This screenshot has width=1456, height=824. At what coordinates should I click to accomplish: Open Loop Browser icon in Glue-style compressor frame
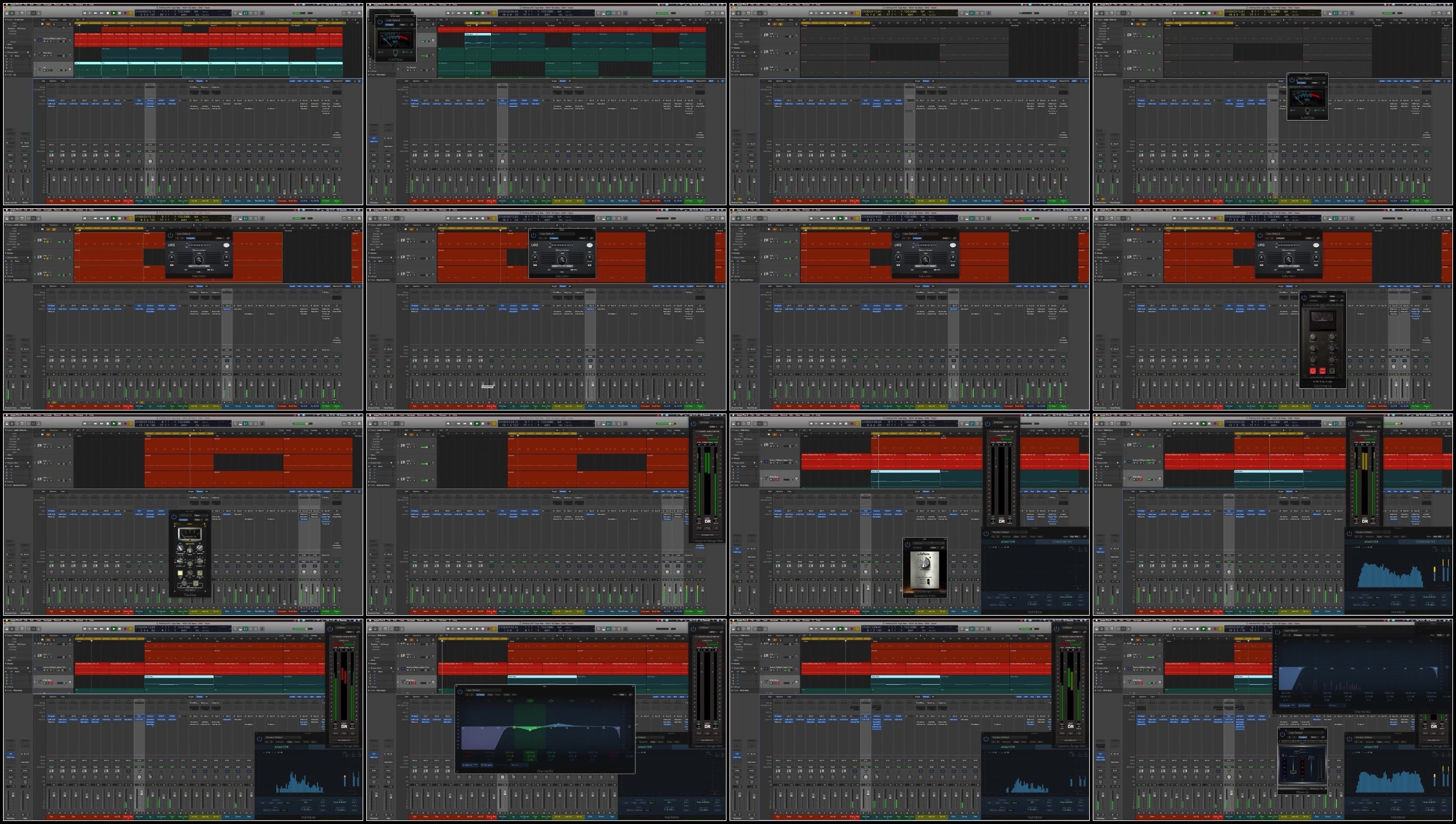click(x=354, y=424)
